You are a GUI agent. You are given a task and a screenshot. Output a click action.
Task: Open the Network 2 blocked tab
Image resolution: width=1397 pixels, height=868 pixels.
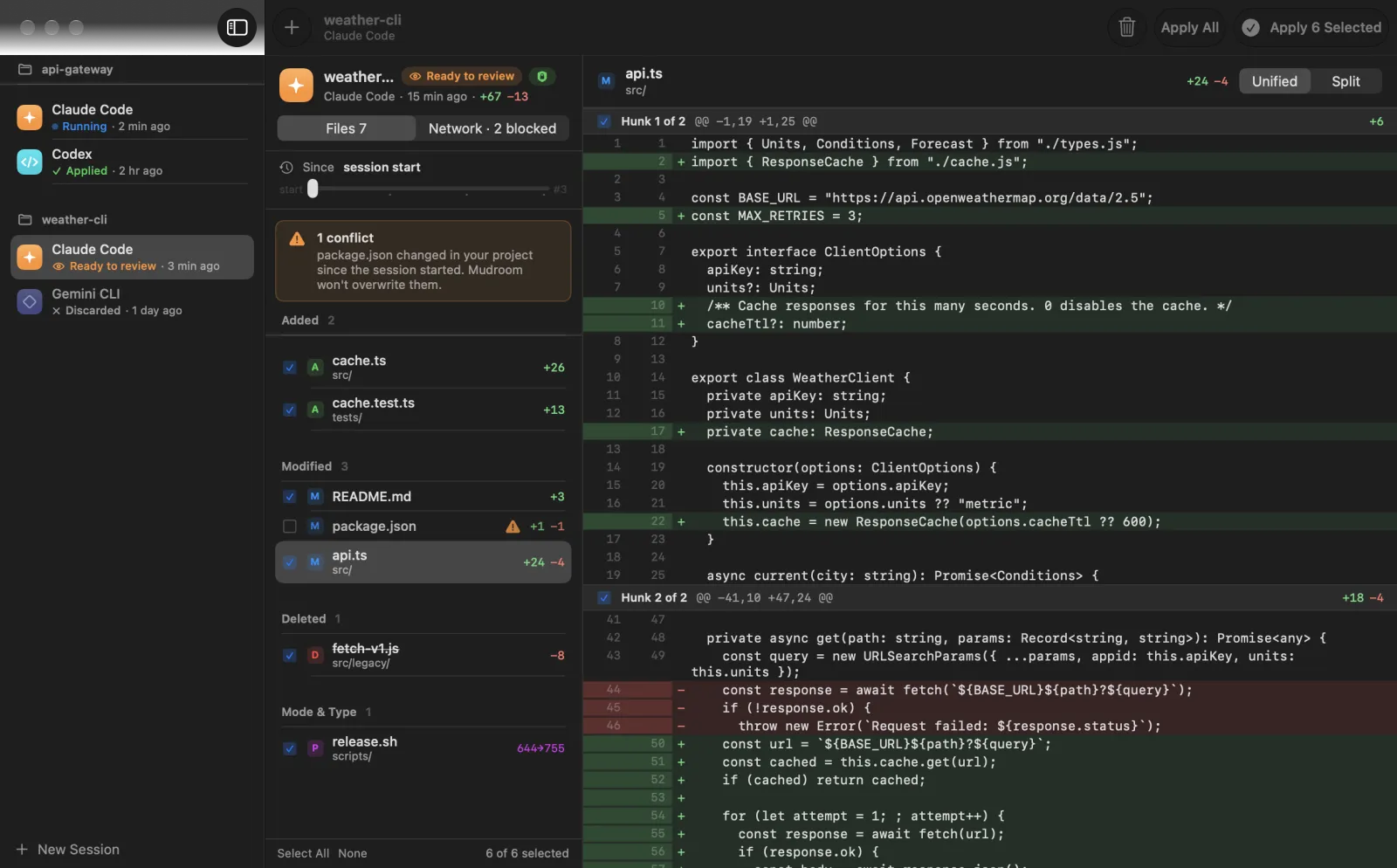pyautogui.click(x=492, y=128)
